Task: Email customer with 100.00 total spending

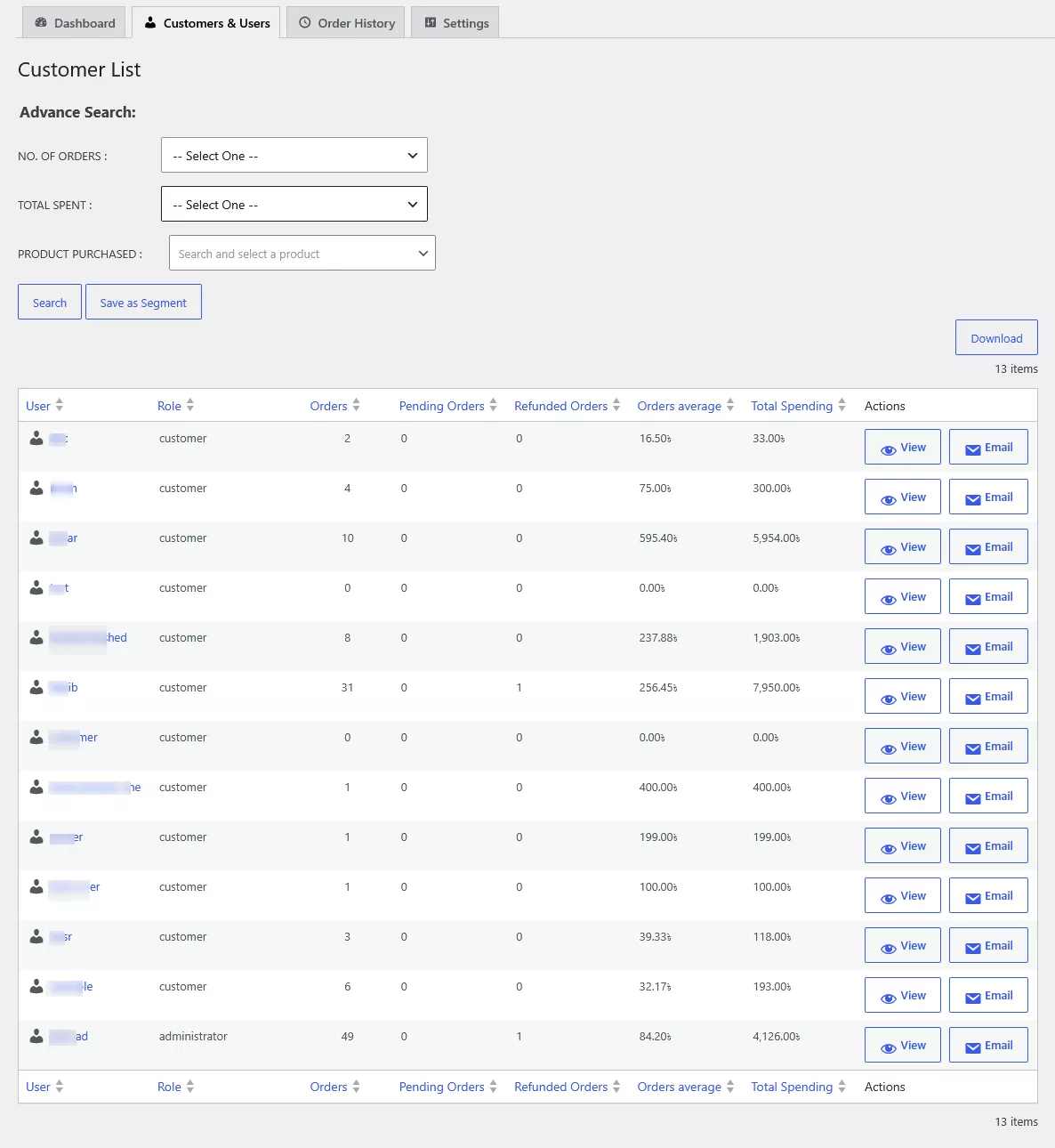Action: pos(988,895)
